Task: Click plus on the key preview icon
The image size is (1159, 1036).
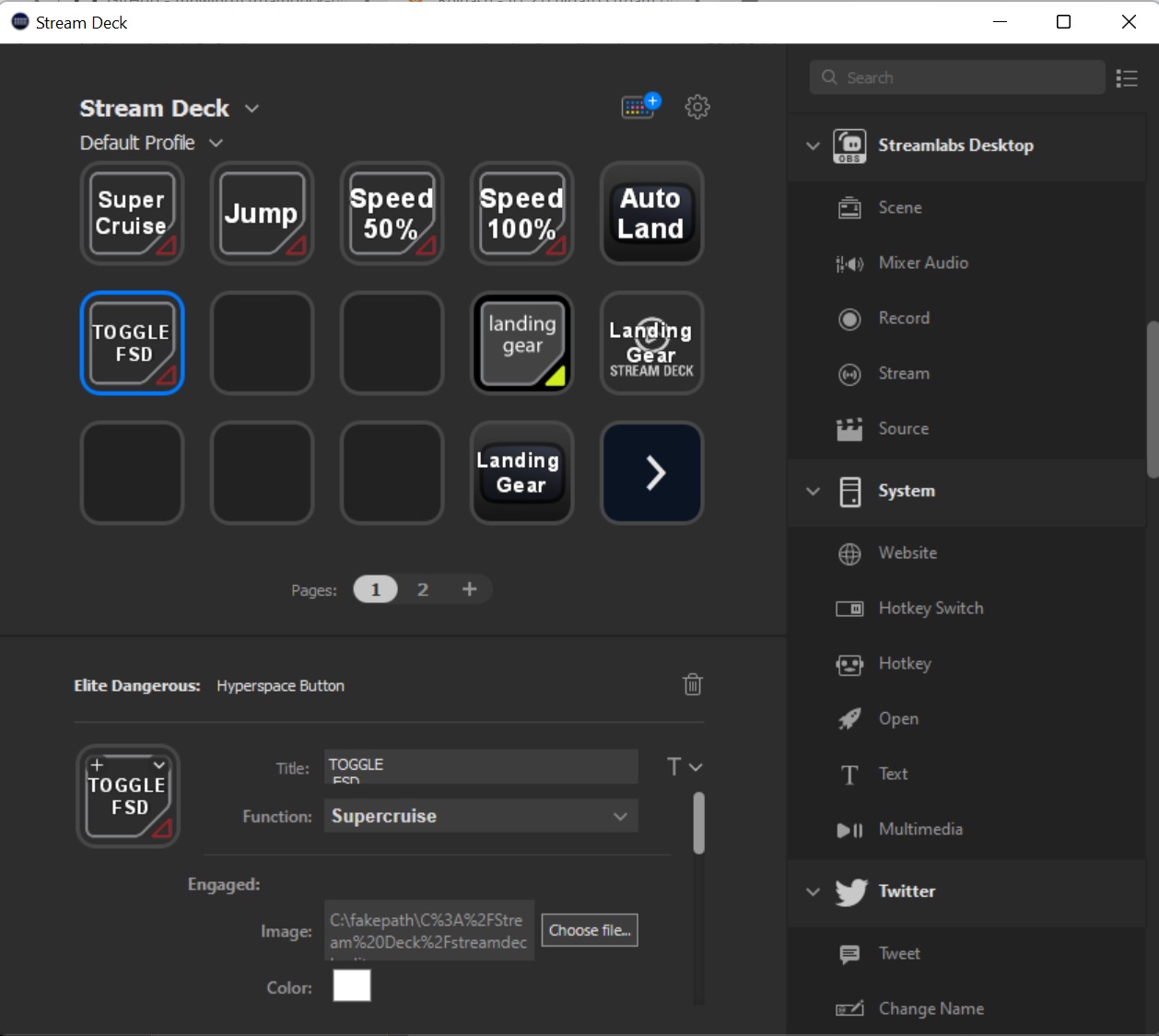Action: coord(97,765)
